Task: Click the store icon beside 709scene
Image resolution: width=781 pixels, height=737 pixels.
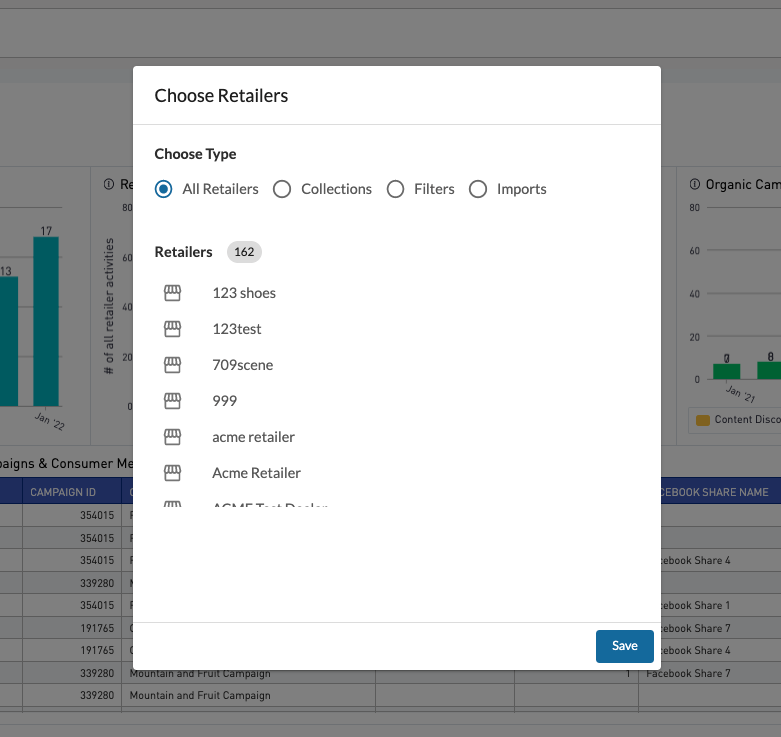Action: [172, 365]
